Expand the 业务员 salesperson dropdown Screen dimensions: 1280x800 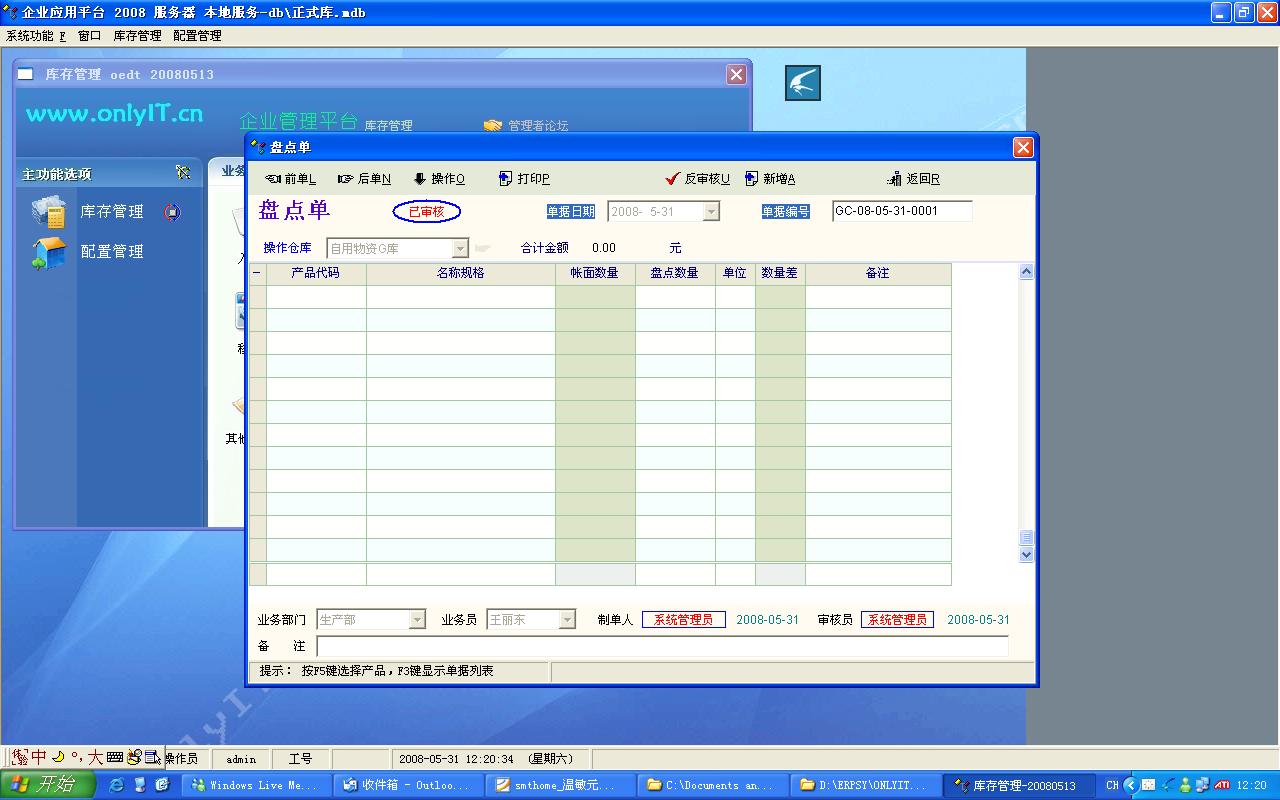[567, 620]
